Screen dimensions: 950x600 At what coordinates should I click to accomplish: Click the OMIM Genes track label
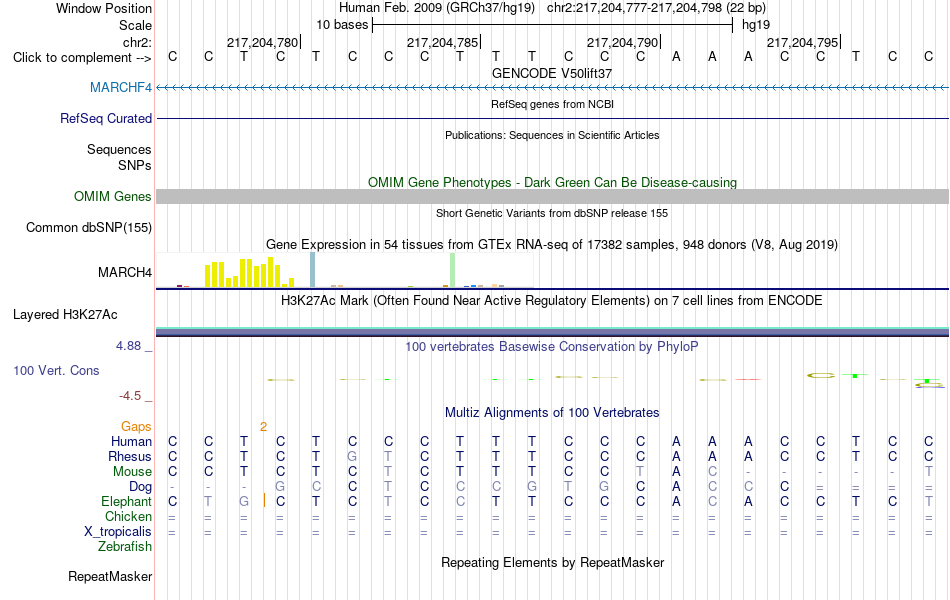click(x=112, y=196)
